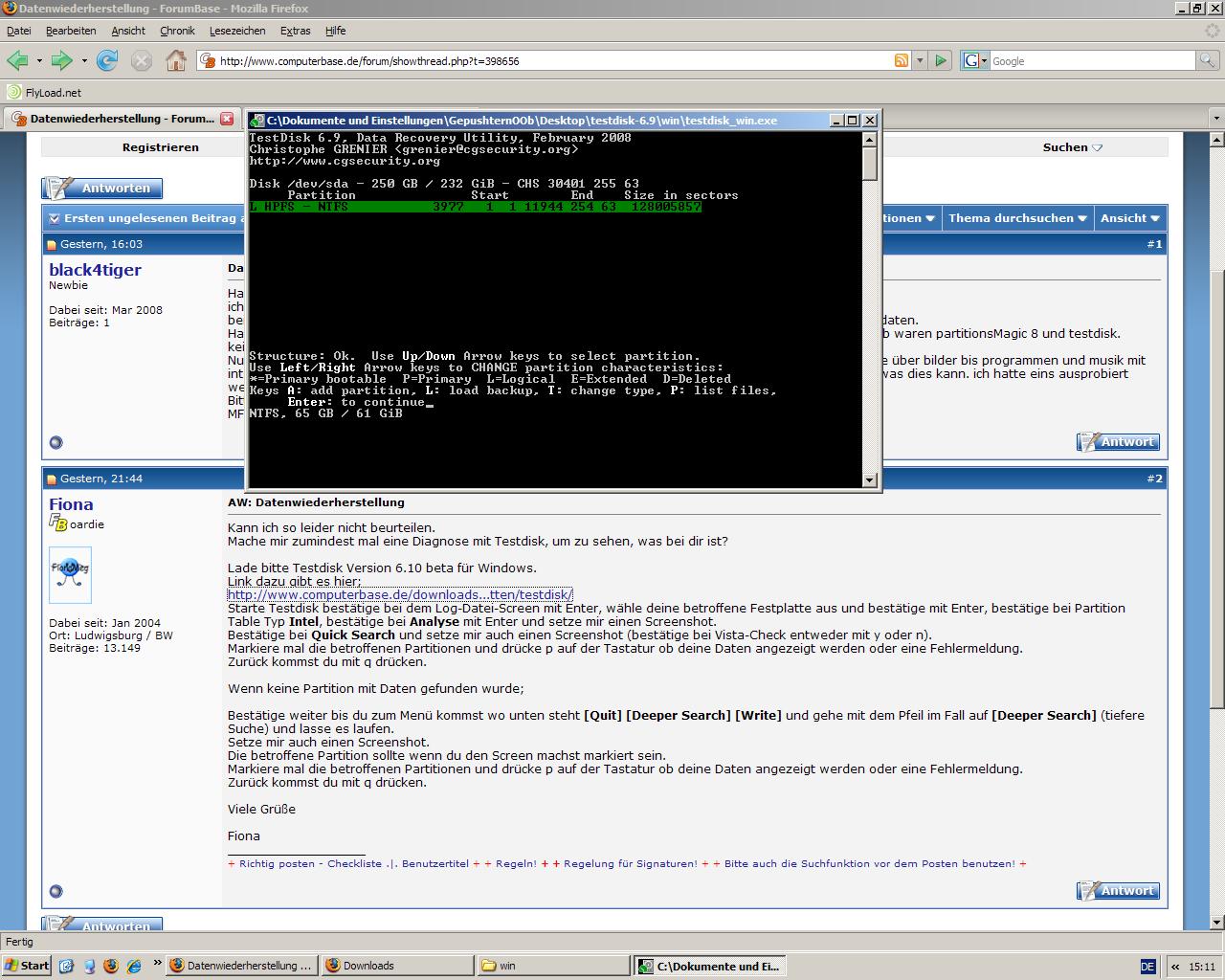
Task: Click the bottom partially visible Antworten button
Action: click(102, 924)
